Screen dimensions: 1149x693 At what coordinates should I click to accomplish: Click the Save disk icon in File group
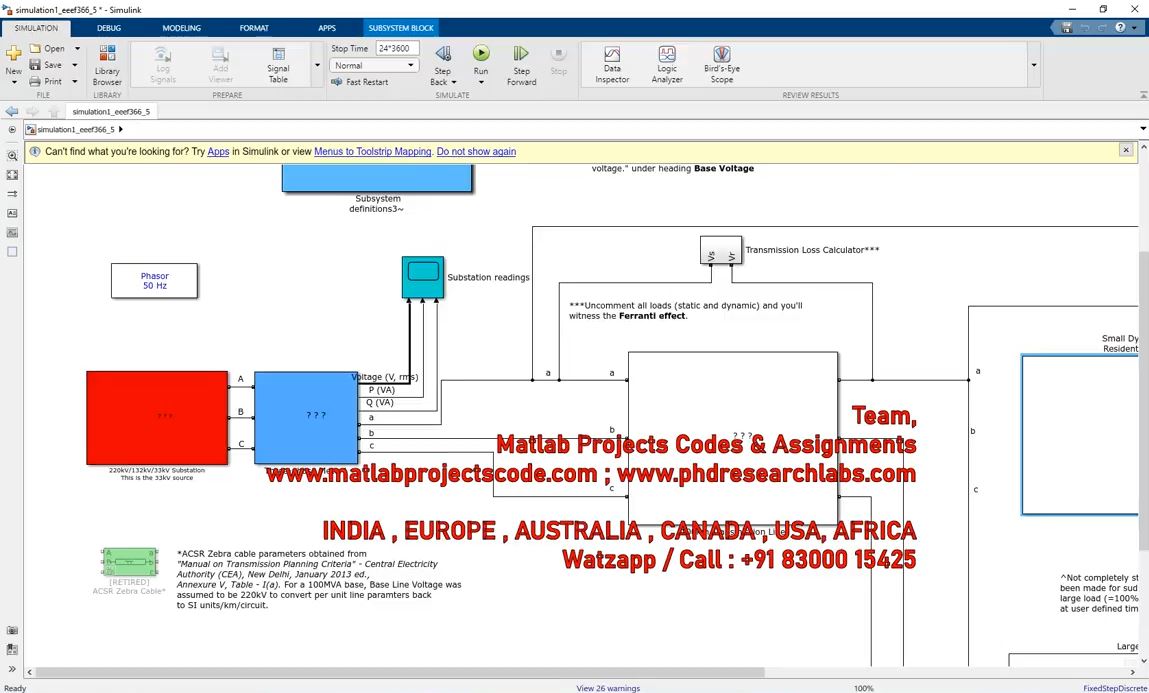[x=34, y=64]
